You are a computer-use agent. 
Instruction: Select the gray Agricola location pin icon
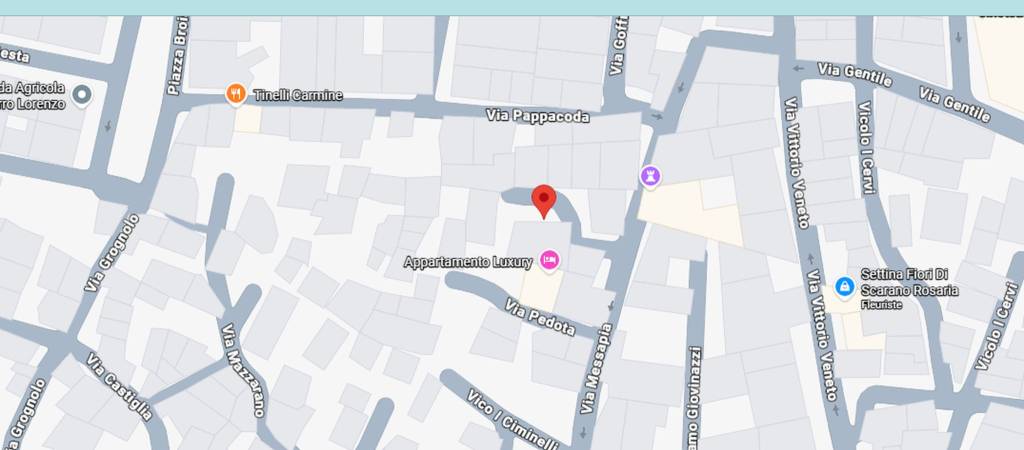(82, 95)
